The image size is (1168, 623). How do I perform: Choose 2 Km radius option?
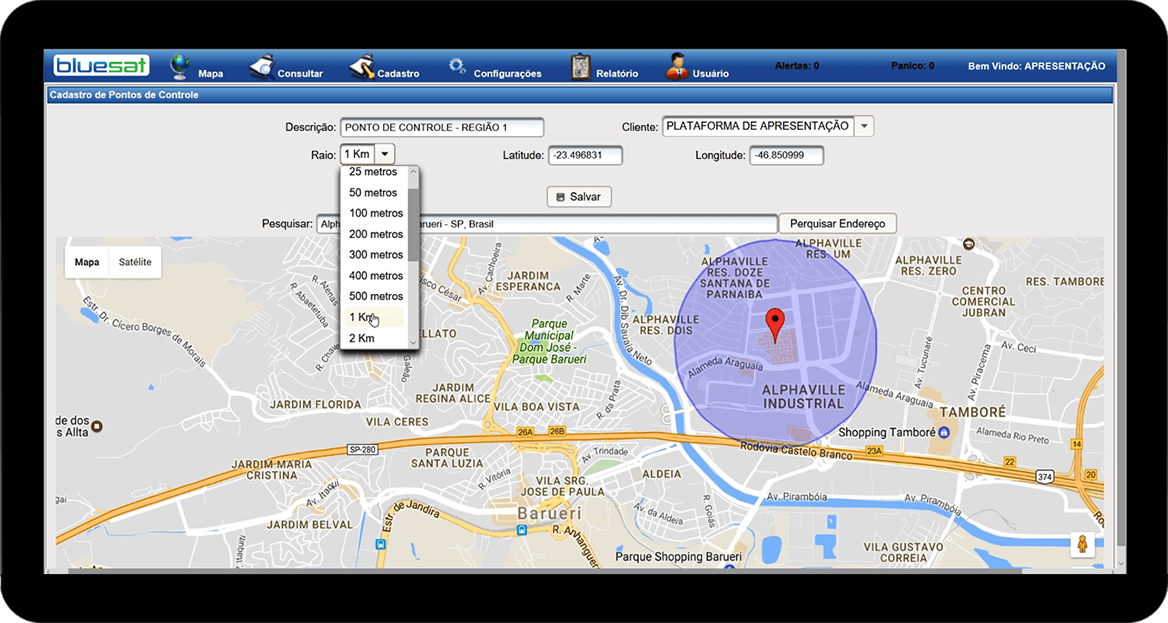tap(362, 338)
